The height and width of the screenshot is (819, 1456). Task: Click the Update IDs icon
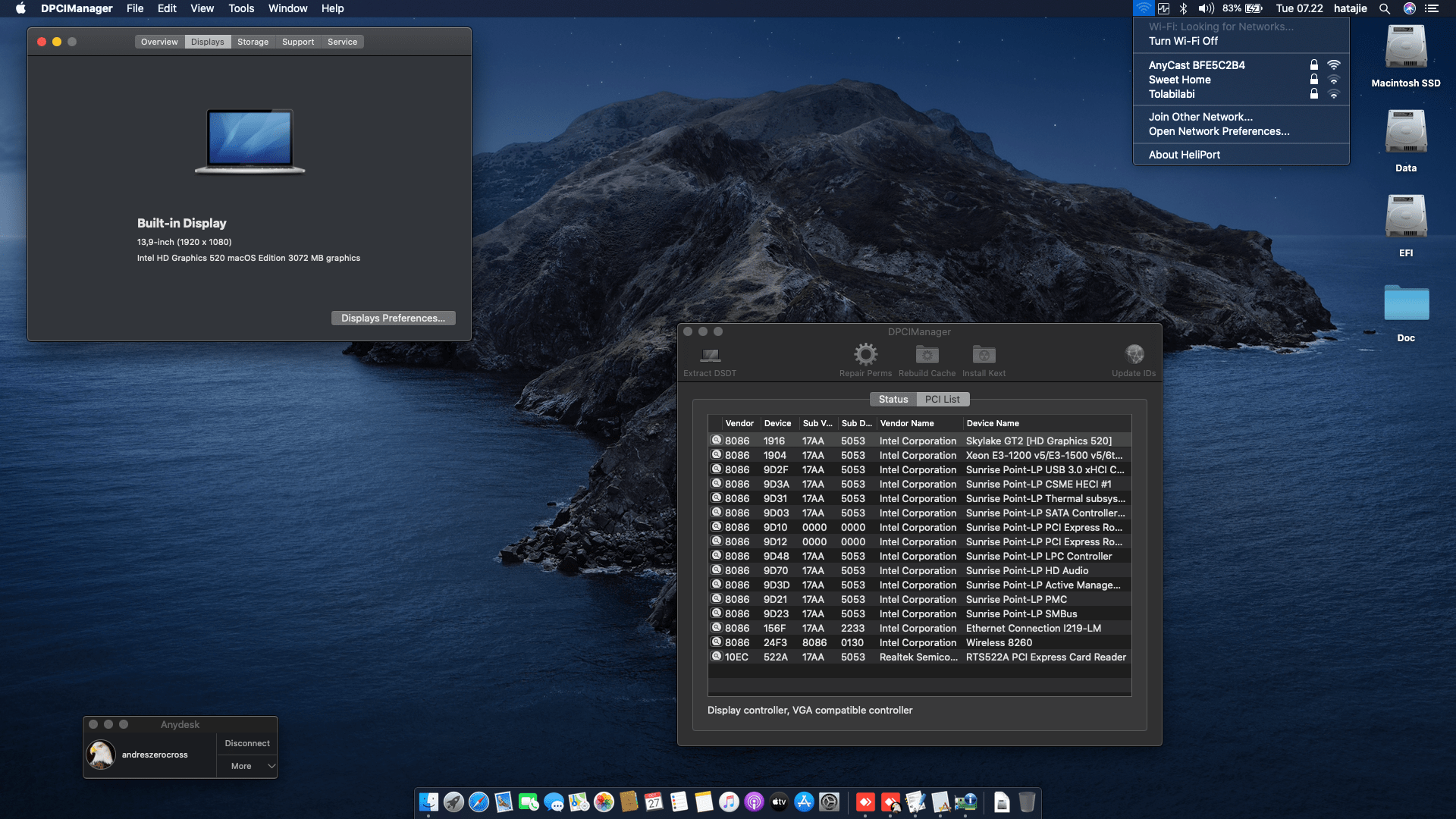1134,354
